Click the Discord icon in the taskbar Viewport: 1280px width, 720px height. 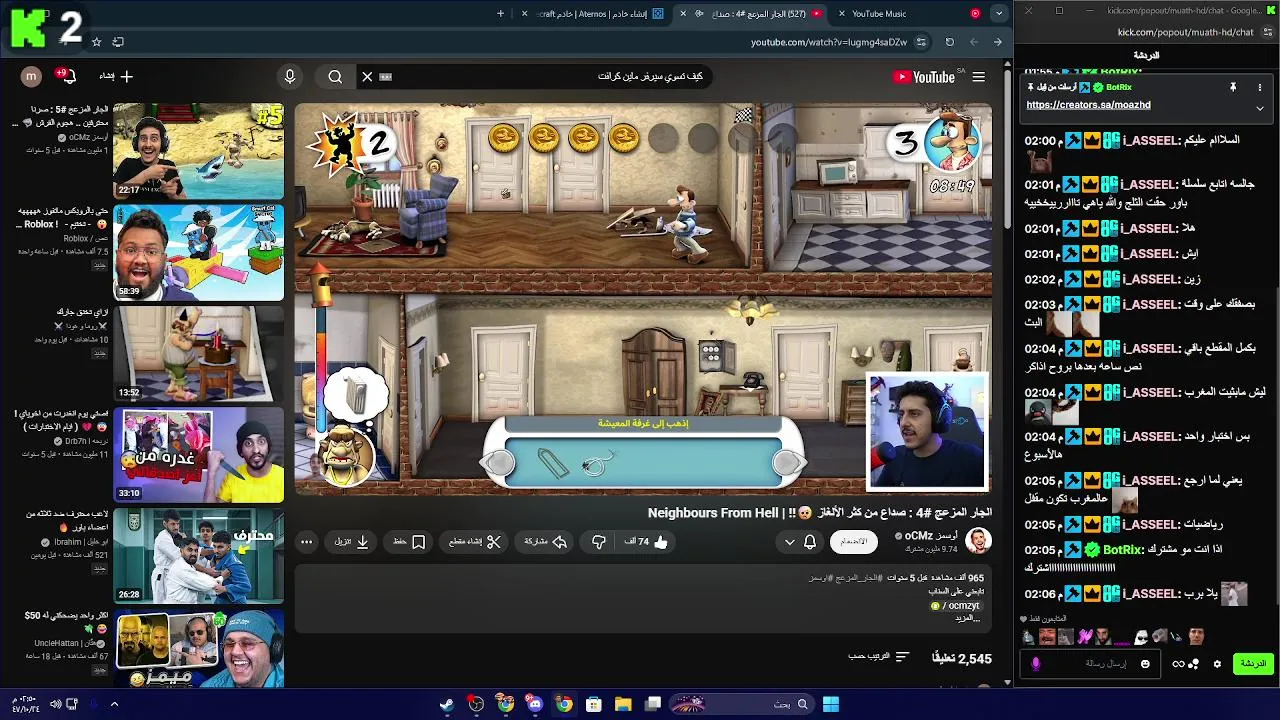click(x=535, y=704)
